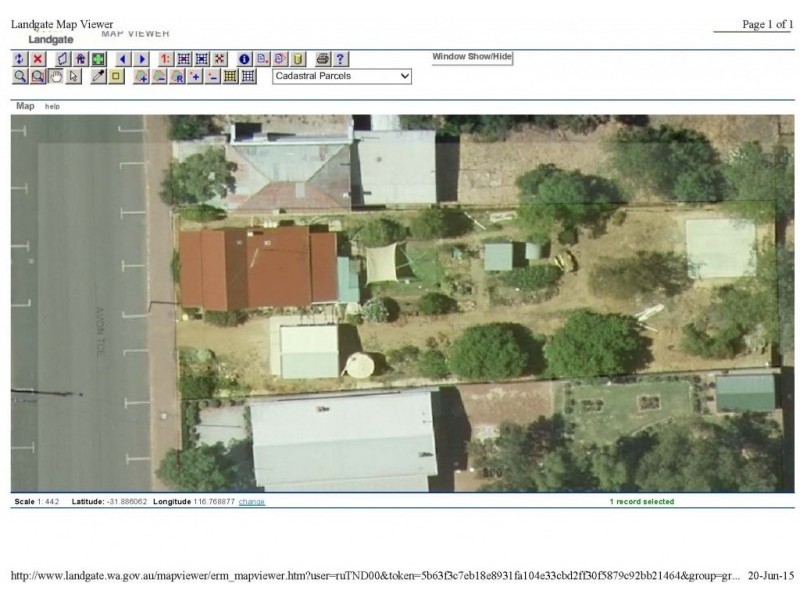Open the Cadastral Parcels dropdown
This screenshot has width=800, height=600.
342,76
